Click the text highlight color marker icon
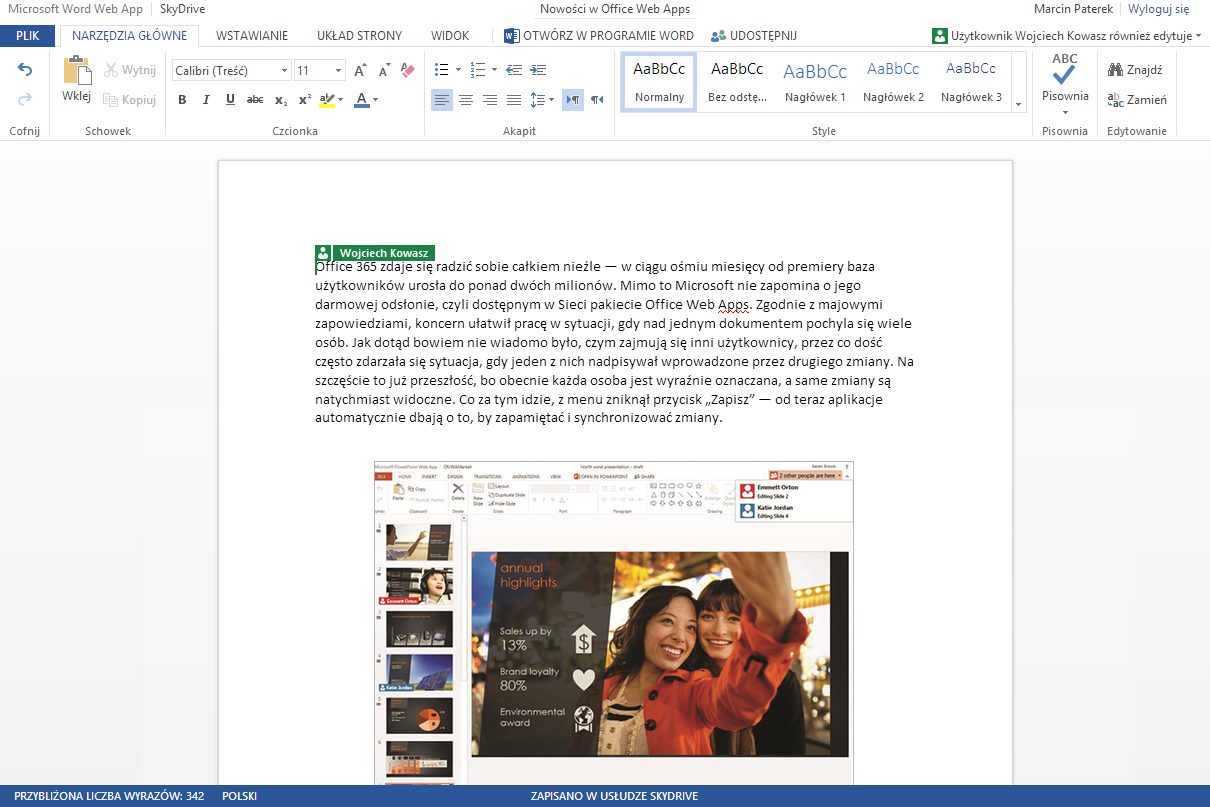This screenshot has width=1210, height=807. (x=326, y=99)
